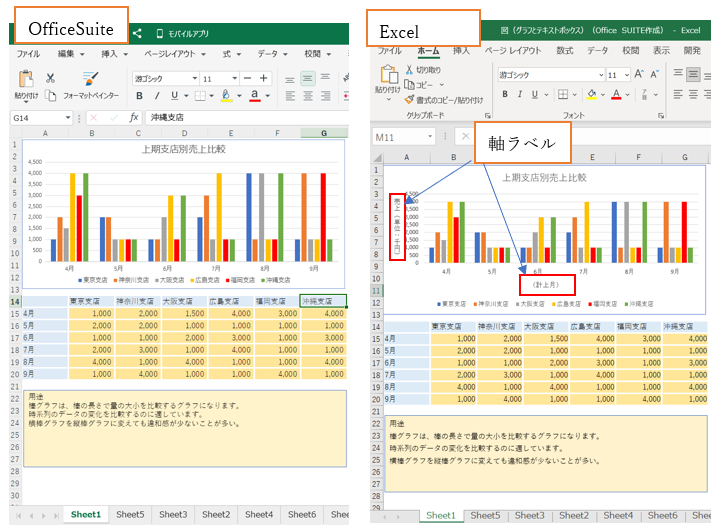The height and width of the screenshot is (531, 724).
Task: Toggle bold in the OfficeSuite toolbar
Action: click(140, 96)
